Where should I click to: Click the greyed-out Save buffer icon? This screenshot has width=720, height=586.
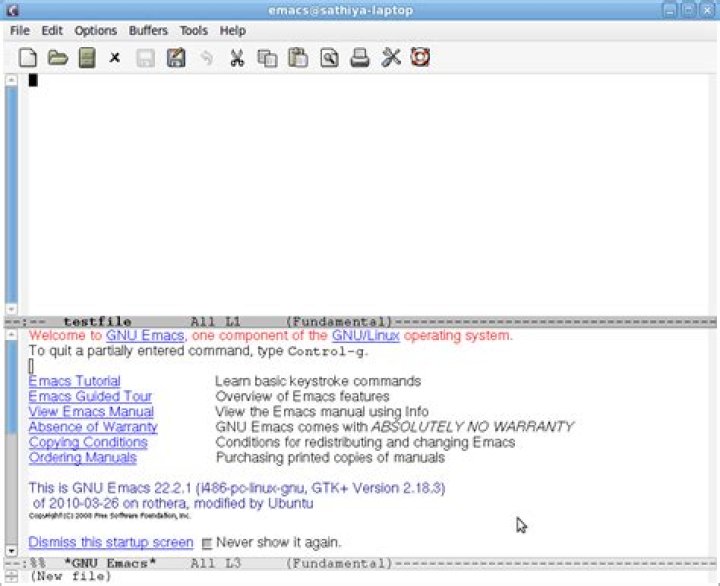click(146, 59)
